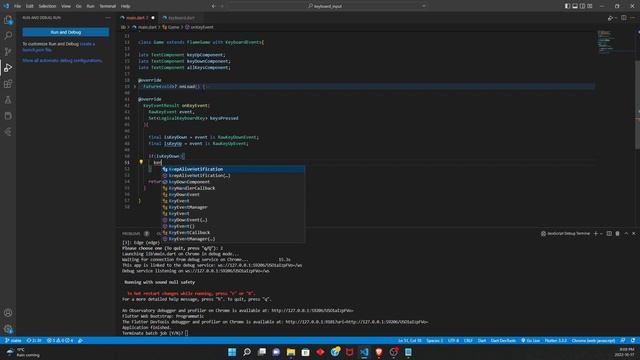
Task: Click the UTF-8 encoding status
Action: [453, 340]
